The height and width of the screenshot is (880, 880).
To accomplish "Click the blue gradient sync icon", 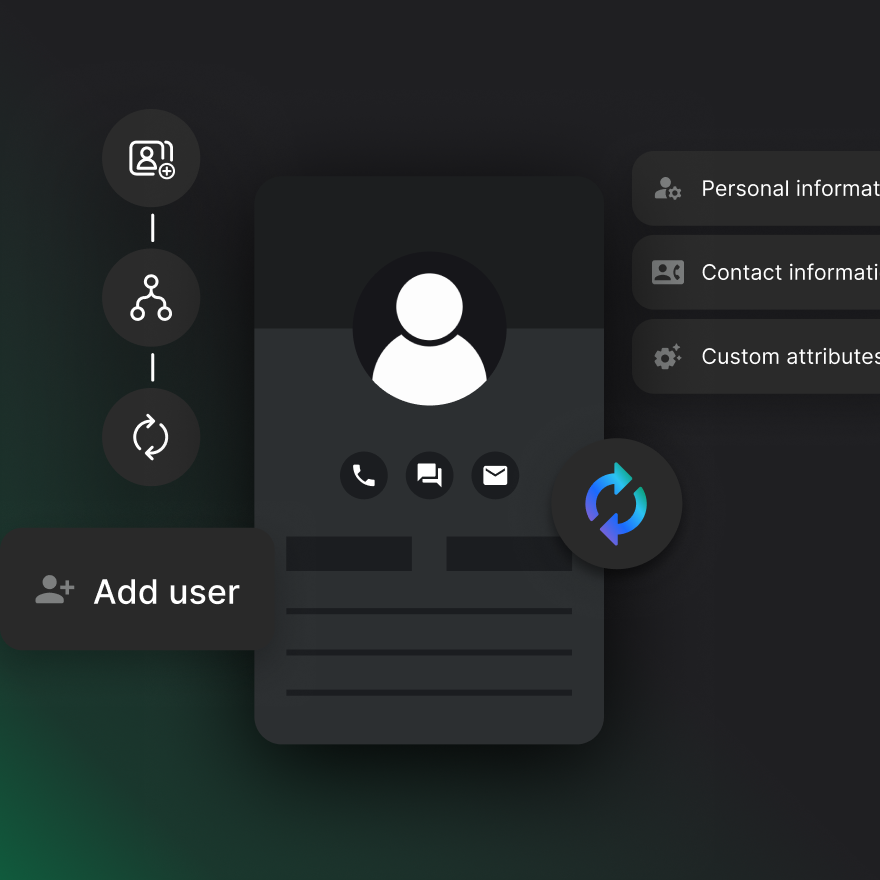I will pos(616,504).
